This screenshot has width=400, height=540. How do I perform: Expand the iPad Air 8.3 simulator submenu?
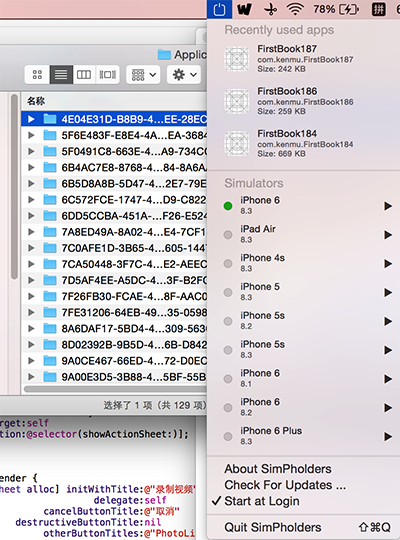(388, 235)
